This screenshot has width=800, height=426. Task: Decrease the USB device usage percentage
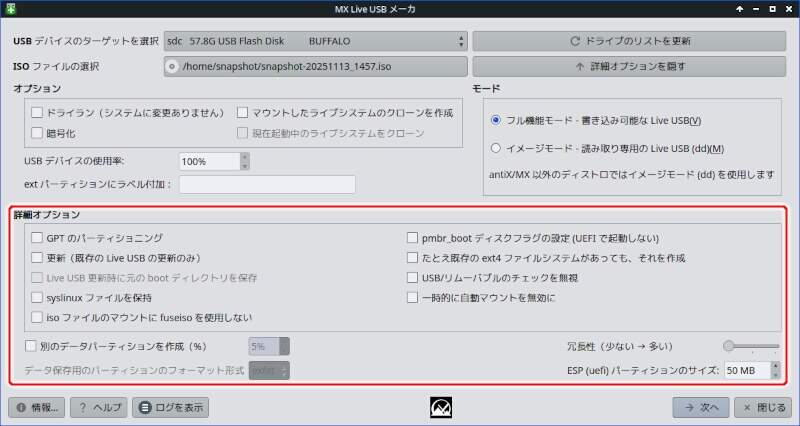tap(245, 166)
